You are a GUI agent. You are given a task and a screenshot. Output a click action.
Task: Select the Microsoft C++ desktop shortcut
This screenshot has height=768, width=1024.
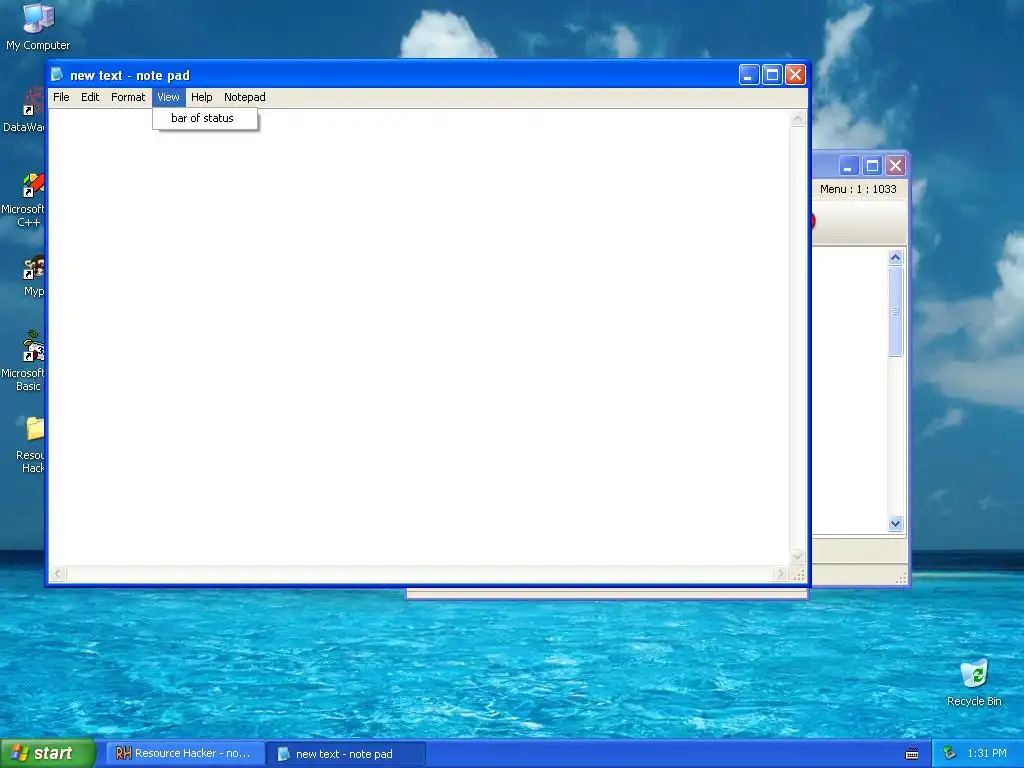coord(25,200)
